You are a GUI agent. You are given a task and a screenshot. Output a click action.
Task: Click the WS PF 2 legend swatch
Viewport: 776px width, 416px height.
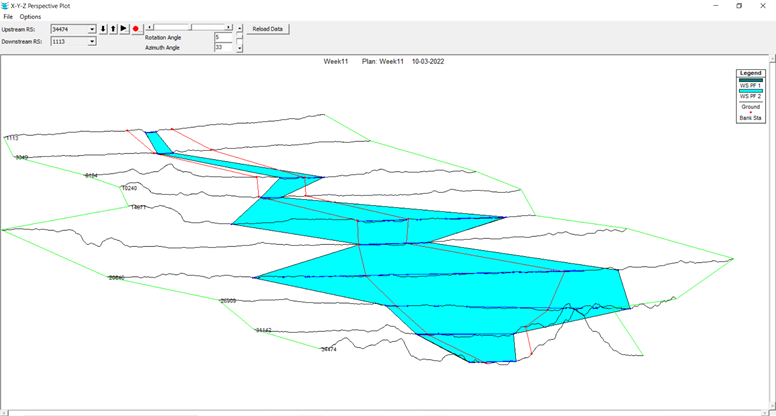tap(749, 92)
